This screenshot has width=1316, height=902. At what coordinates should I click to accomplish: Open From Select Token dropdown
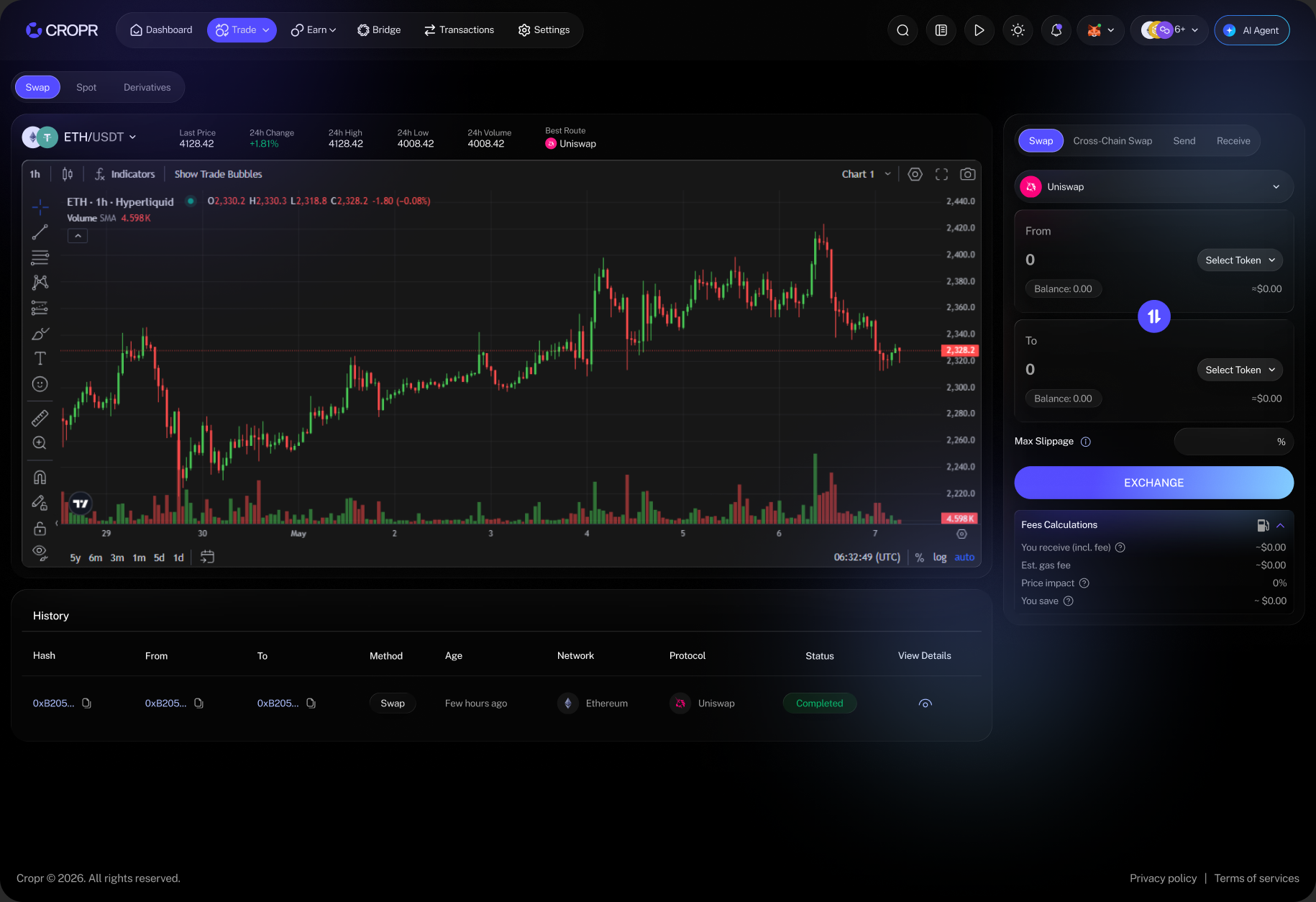tap(1239, 260)
